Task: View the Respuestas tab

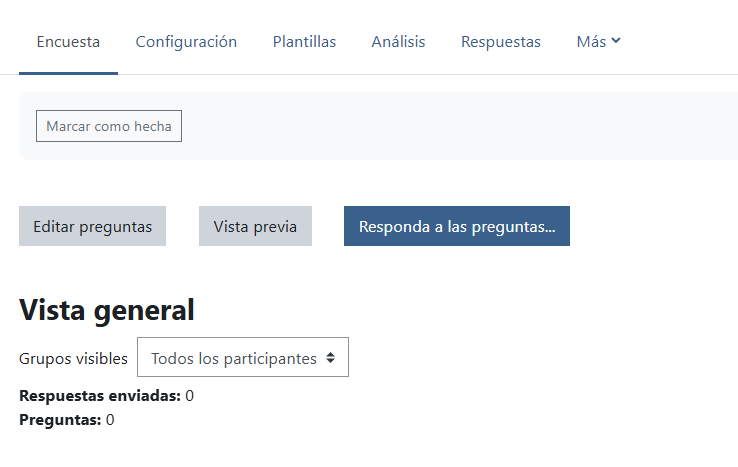Action: [x=501, y=42]
